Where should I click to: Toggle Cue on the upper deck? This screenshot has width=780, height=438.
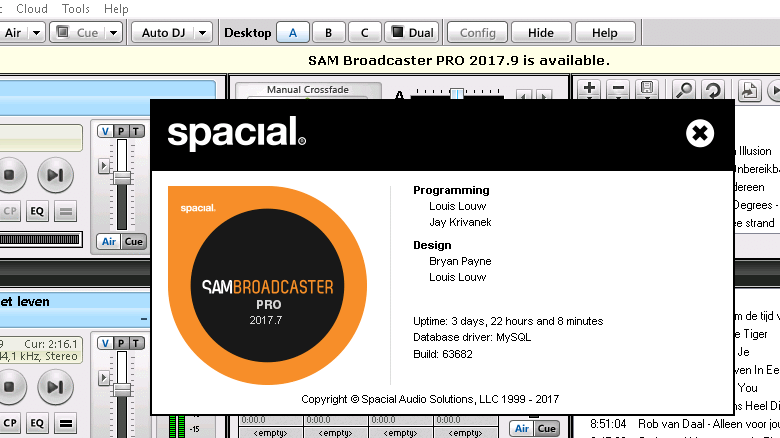coord(133,241)
